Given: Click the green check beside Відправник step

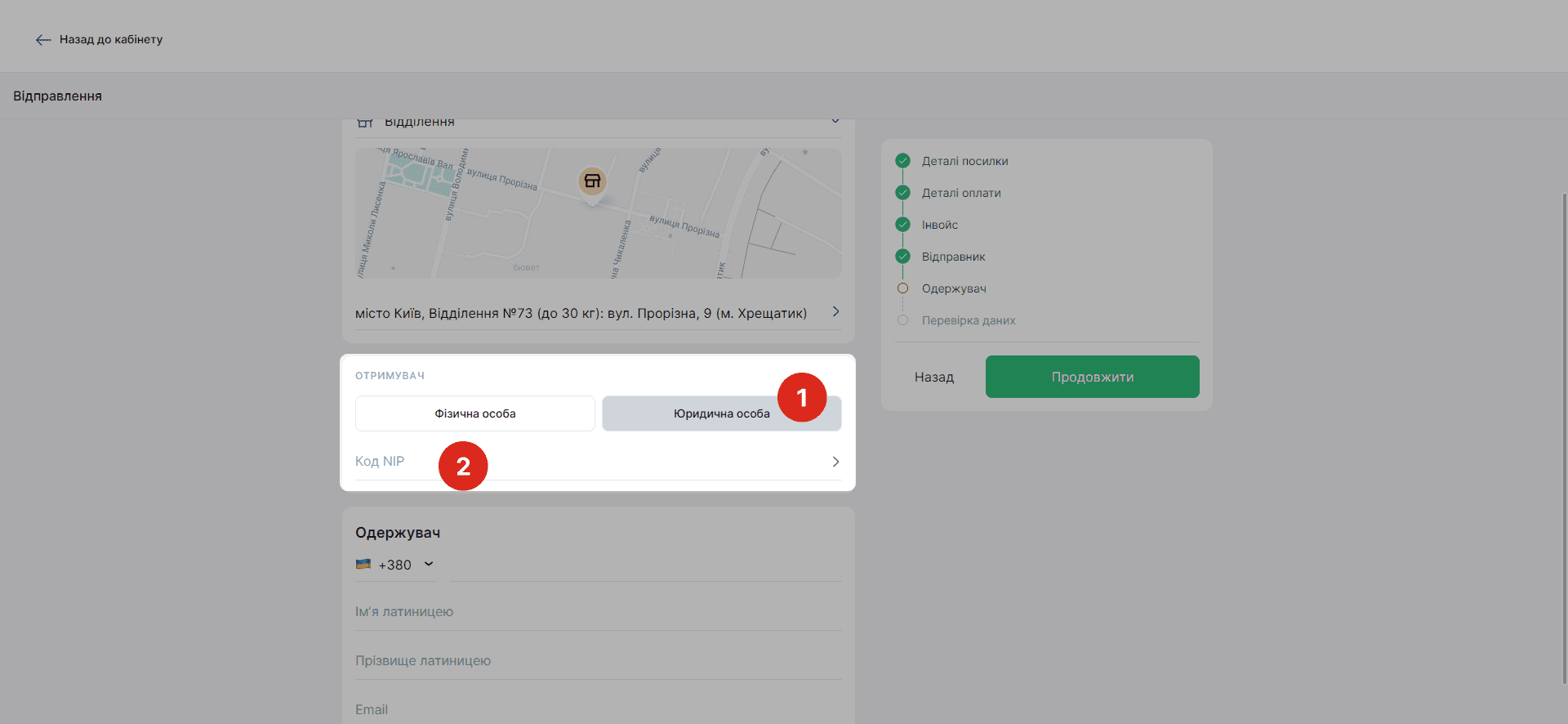Looking at the screenshot, I should [x=902, y=257].
